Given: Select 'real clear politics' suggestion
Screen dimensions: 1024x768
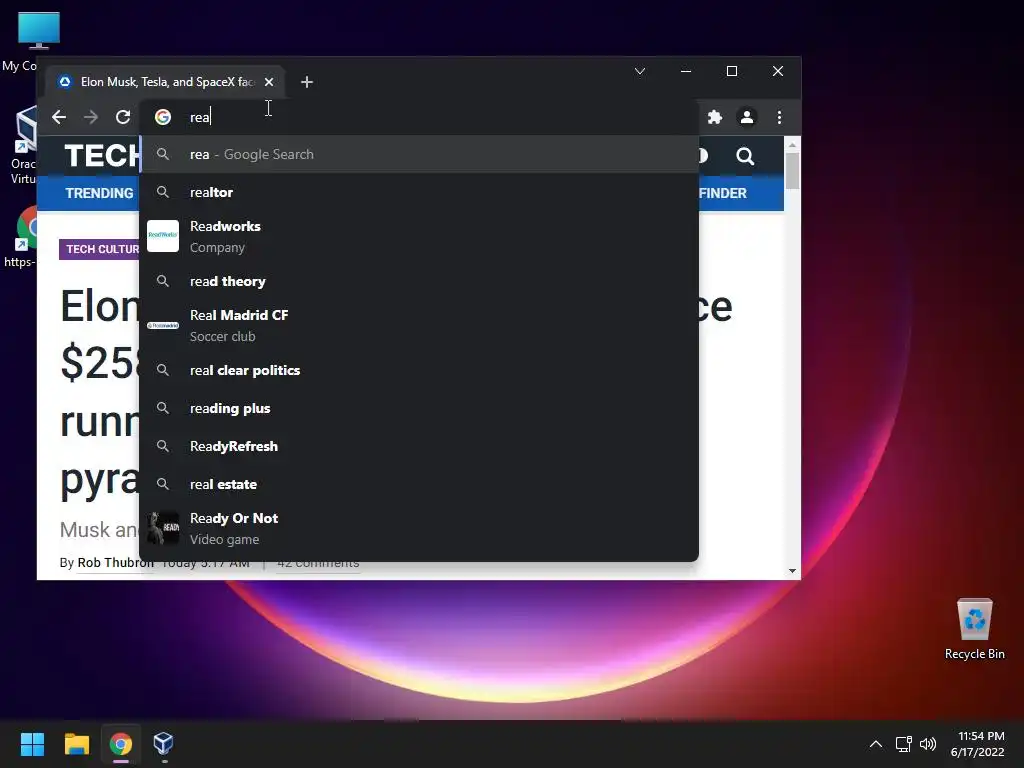Looking at the screenshot, I should point(419,370).
